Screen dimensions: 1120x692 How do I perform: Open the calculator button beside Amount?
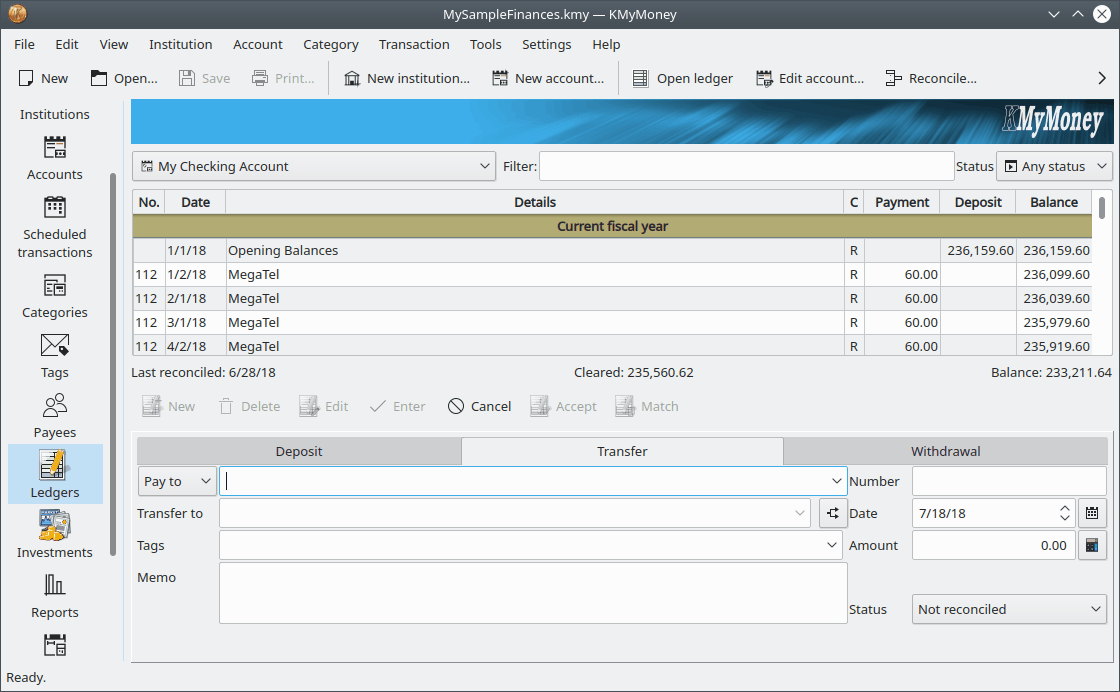(x=1092, y=546)
